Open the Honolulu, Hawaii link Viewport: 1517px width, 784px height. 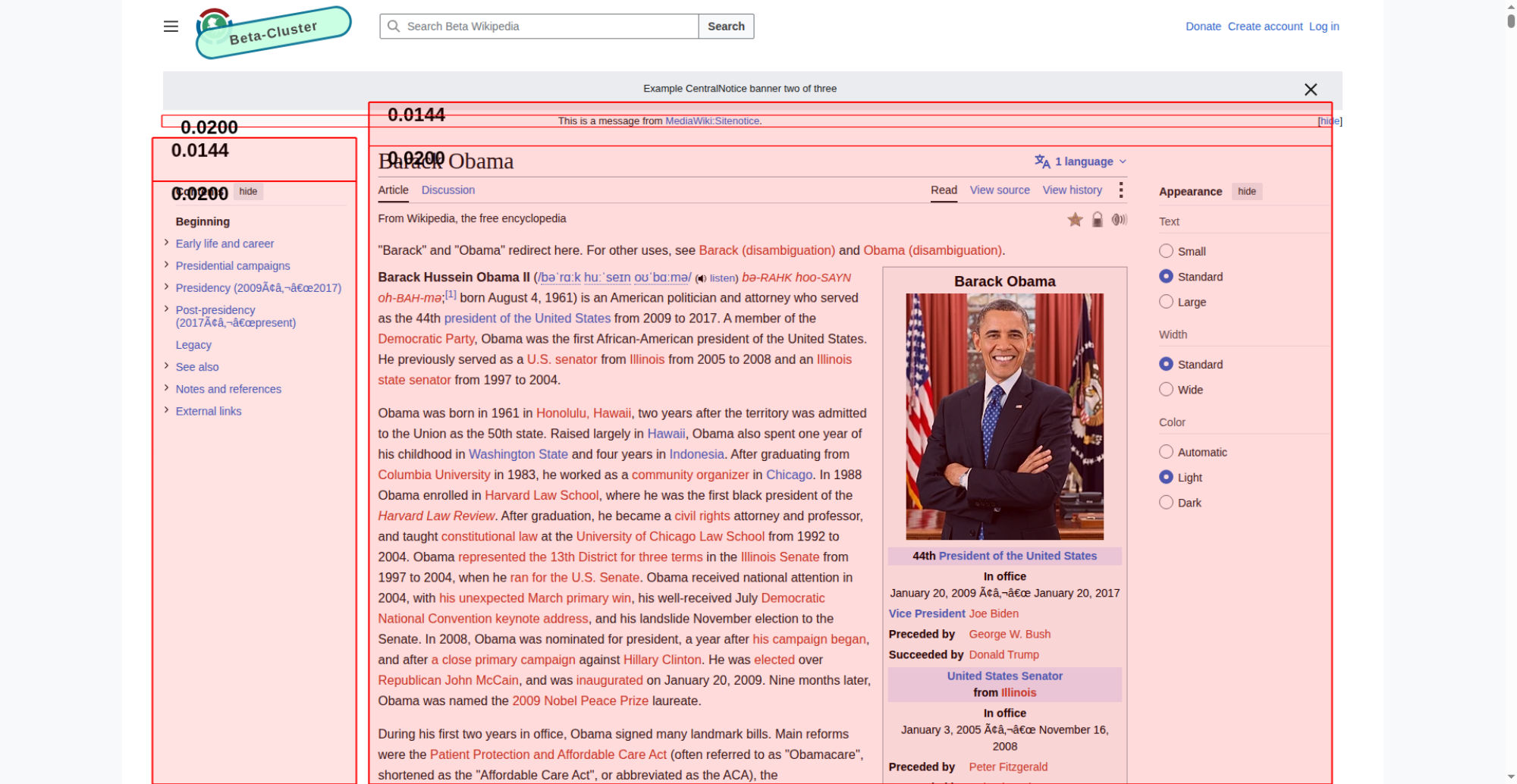tap(583, 413)
